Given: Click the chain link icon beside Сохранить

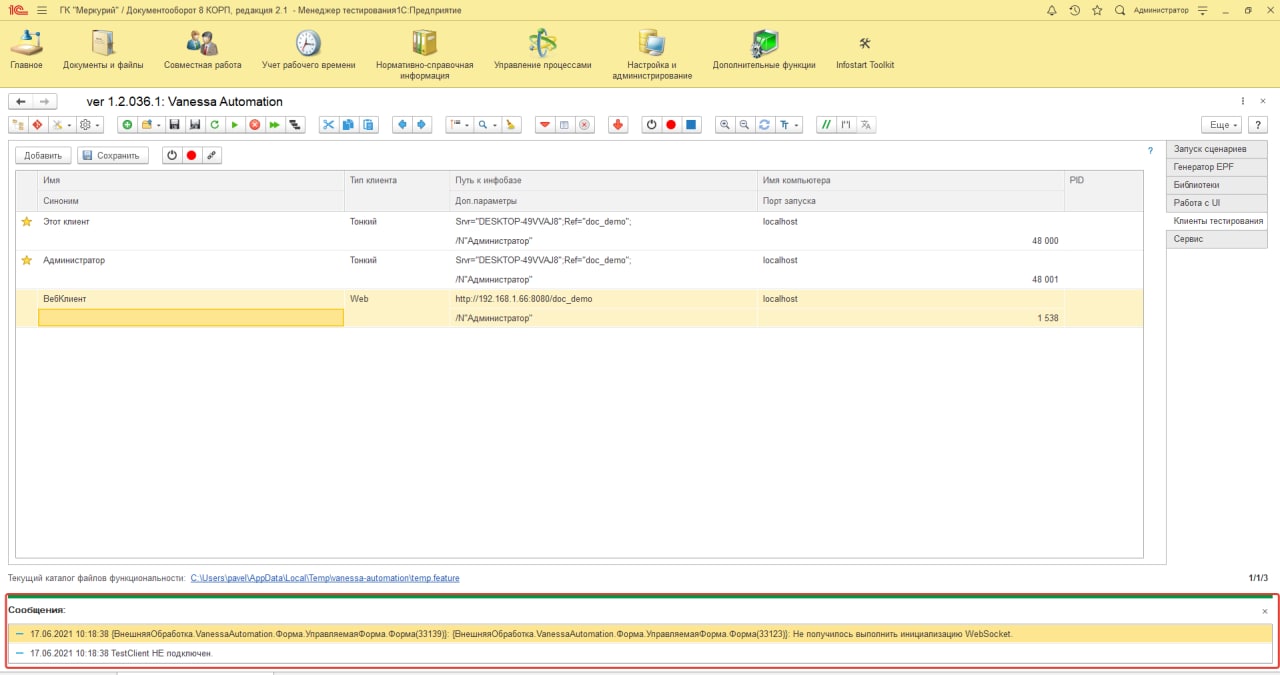Looking at the screenshot, I should point(211,155).
